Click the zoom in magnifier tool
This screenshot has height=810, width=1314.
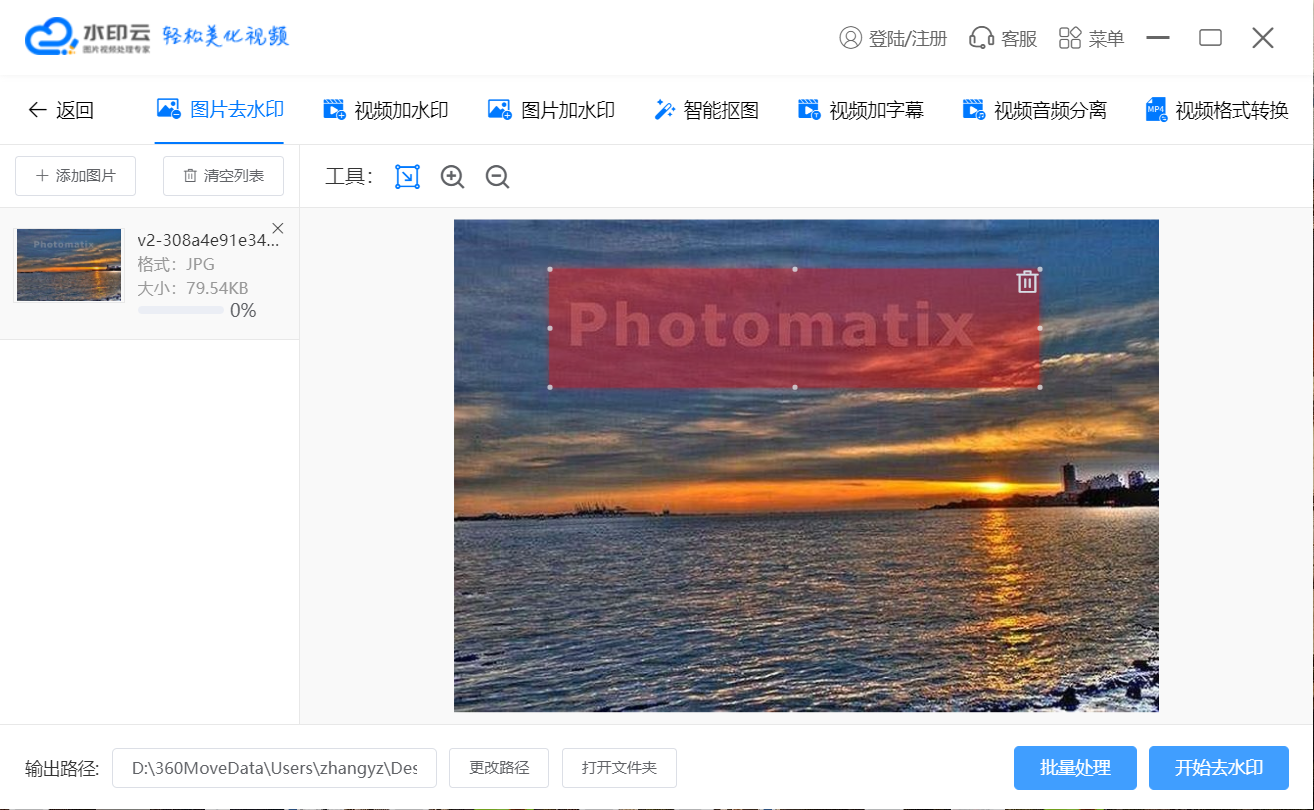pos(452,177)
